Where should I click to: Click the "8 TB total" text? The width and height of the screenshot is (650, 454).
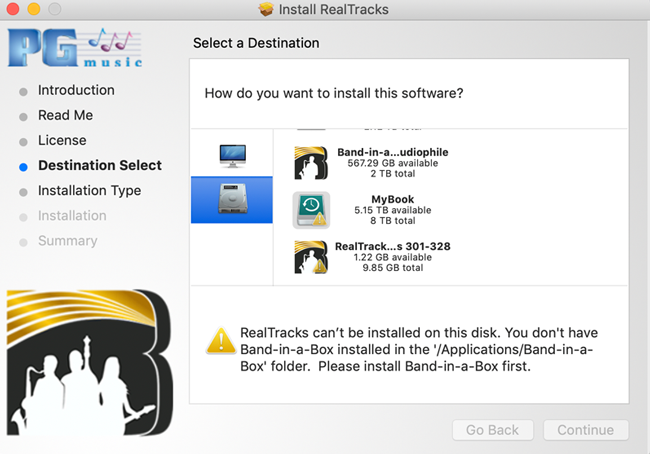coord(393,221)
